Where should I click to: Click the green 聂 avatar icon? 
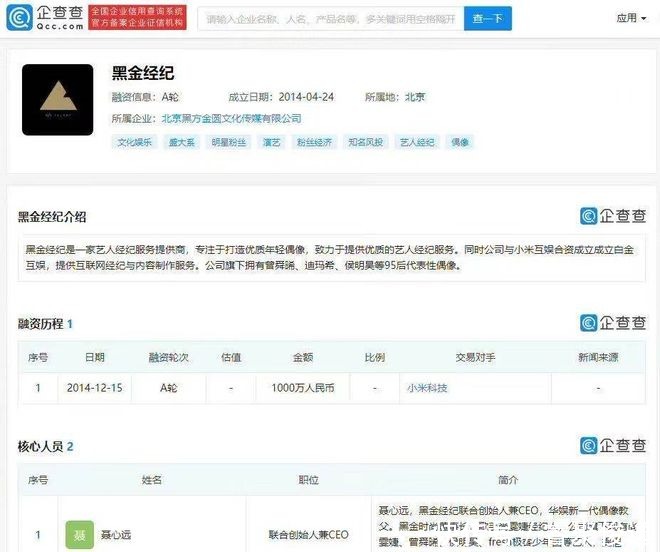point(80,535)
